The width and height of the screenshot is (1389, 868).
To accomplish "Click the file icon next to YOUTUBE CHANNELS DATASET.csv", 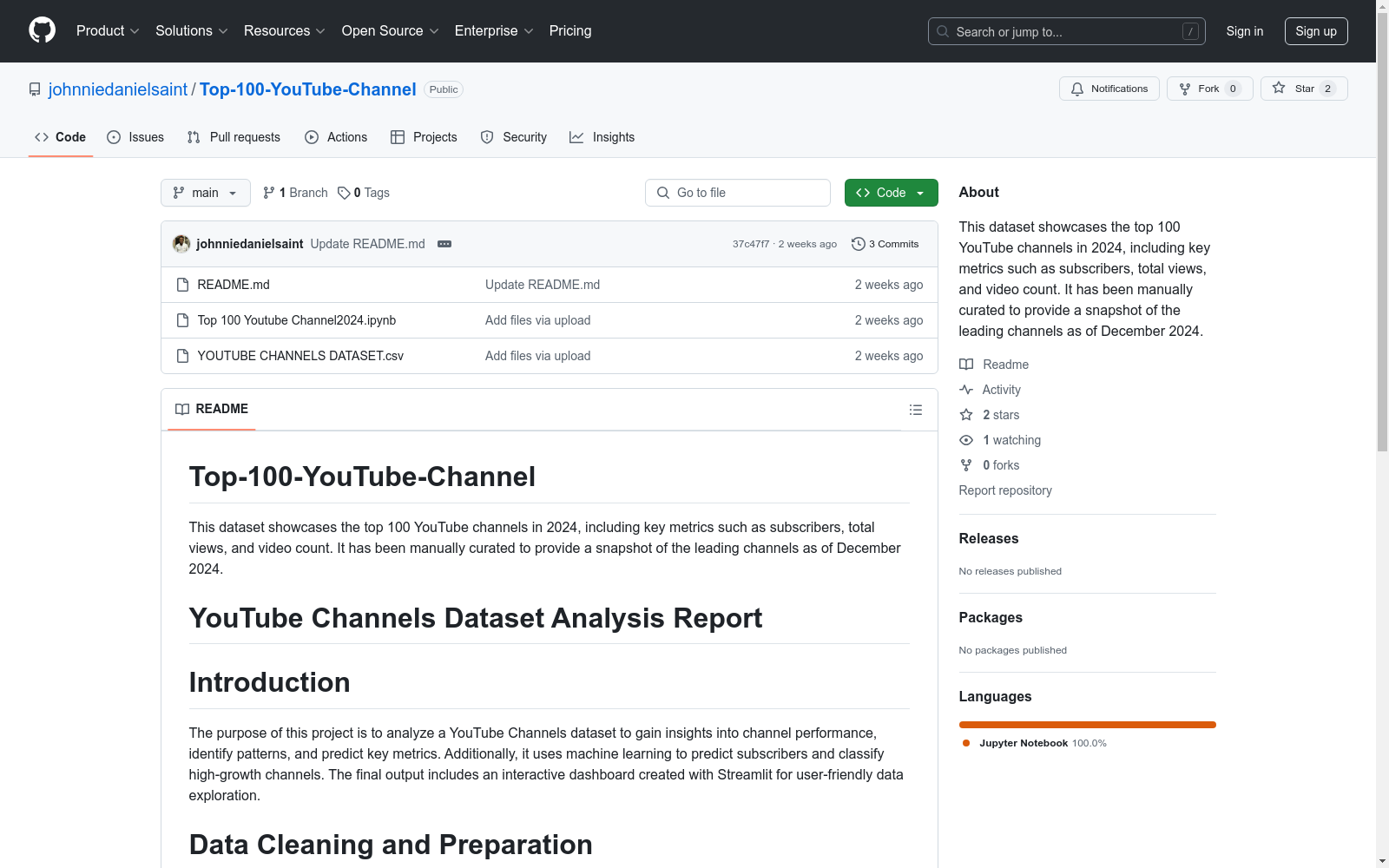I will point(182,356).
